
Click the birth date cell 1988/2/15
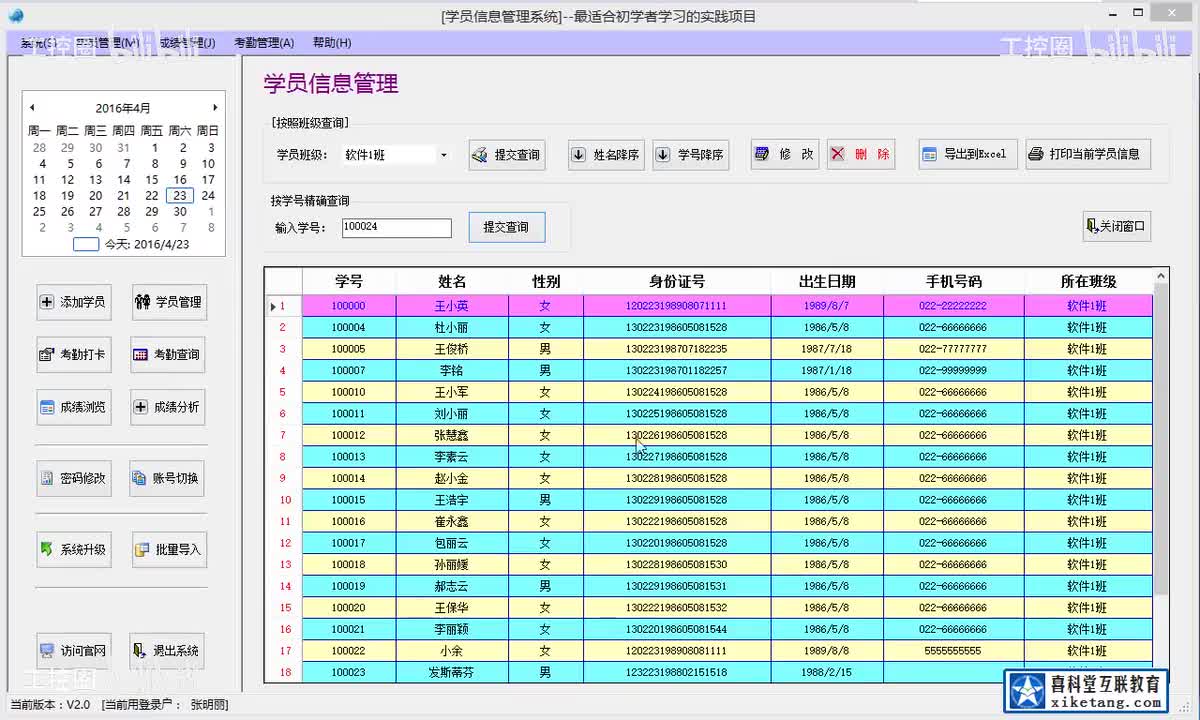pyautogui.click(x=827, y=673)
